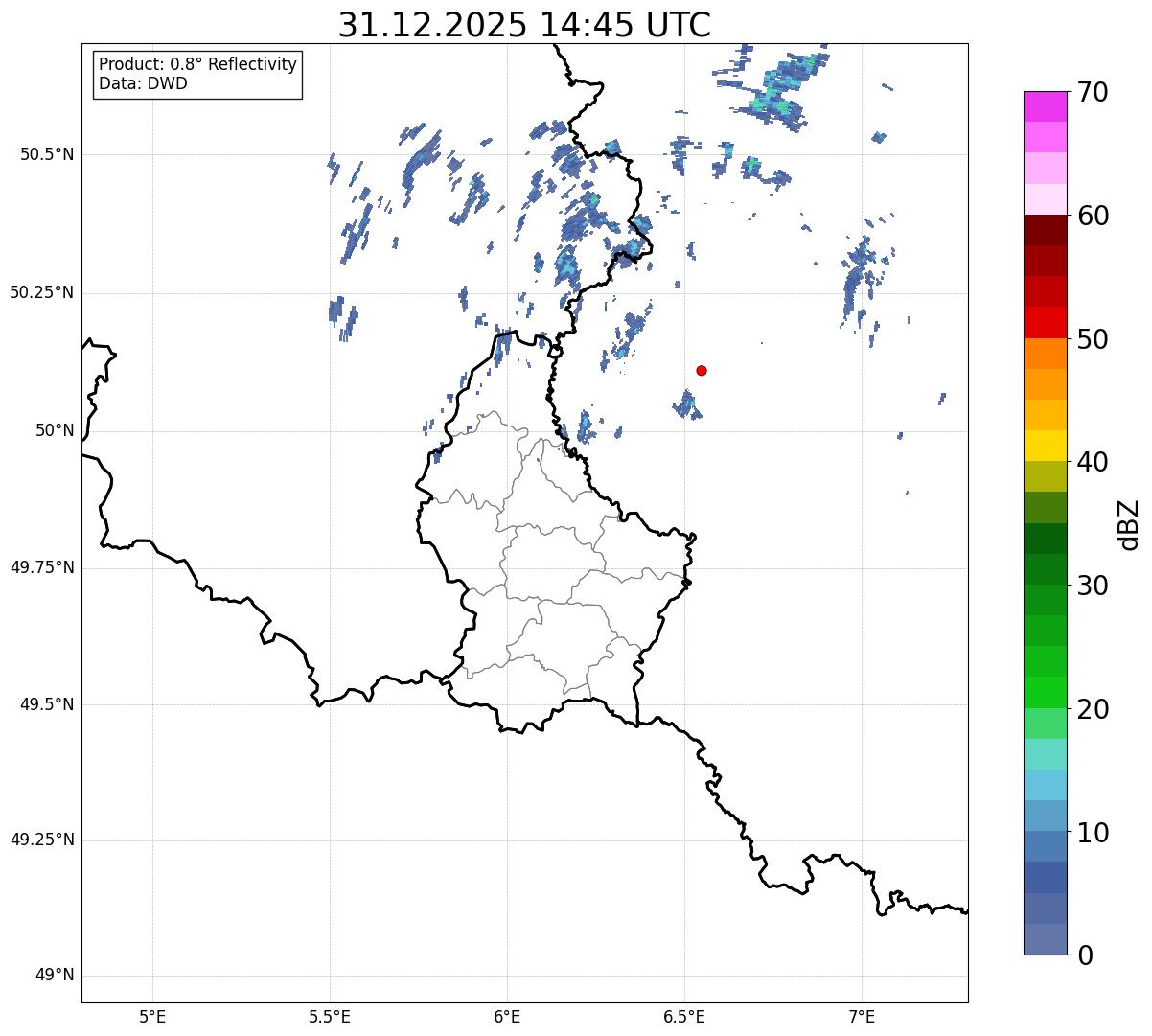1152x1036 pixels.
Task: Click the latitude label '49.25°N'
Action: point(42,840)
